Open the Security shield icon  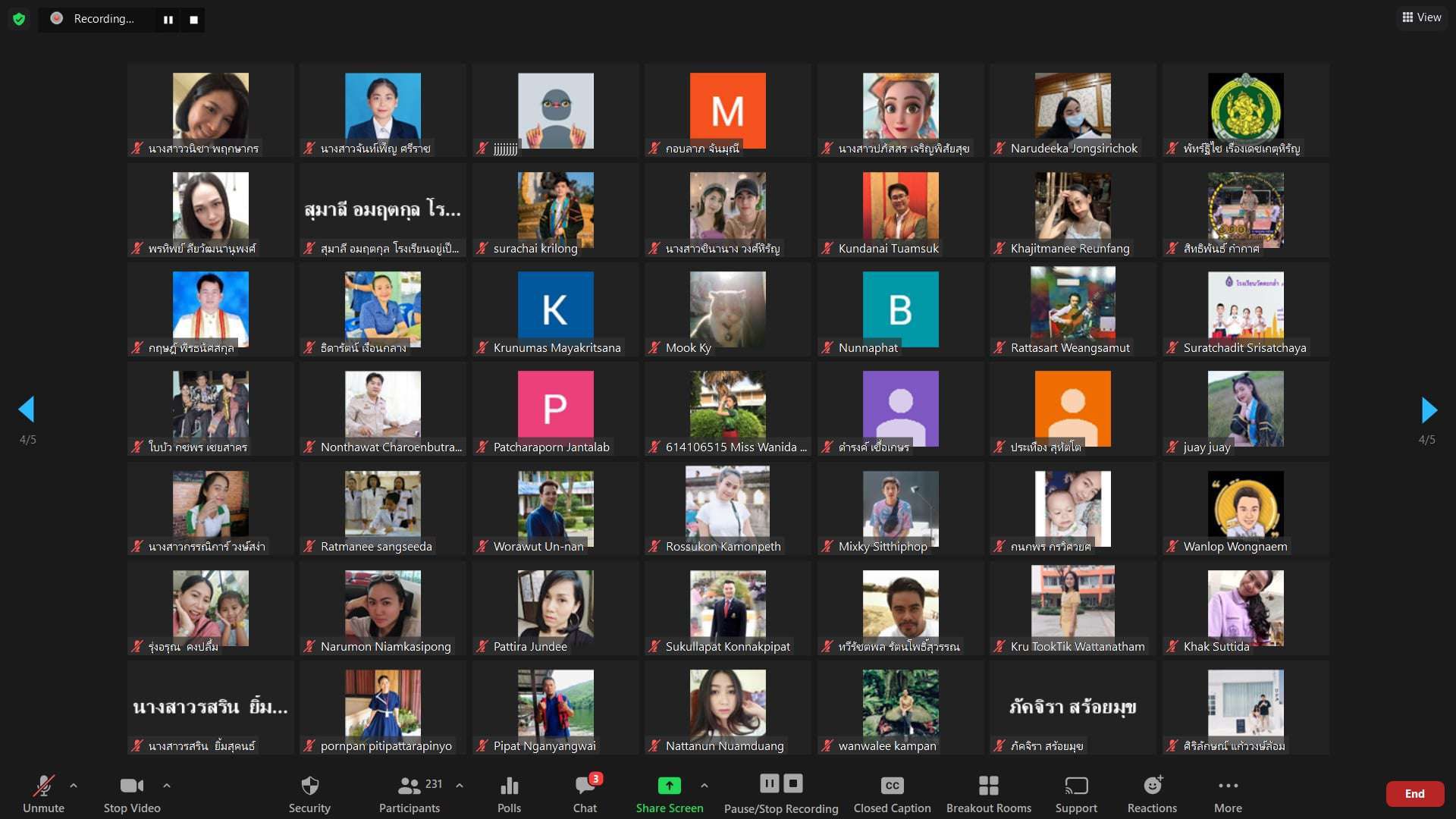[309, 786]
